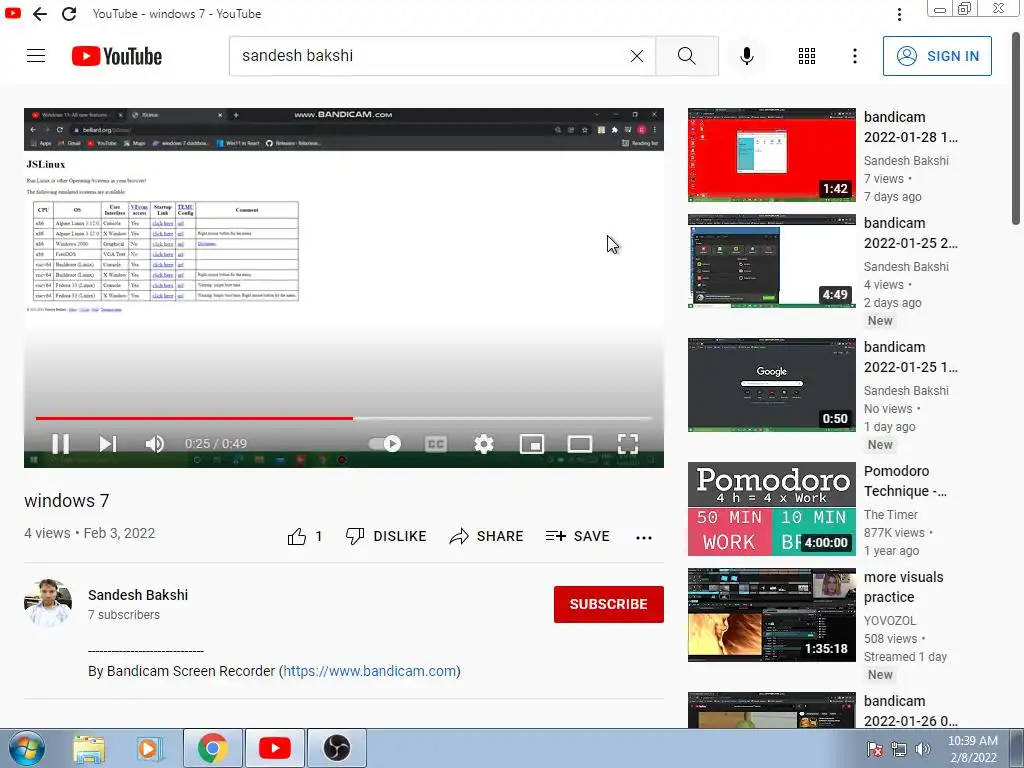Switch to theater mode

579,443
